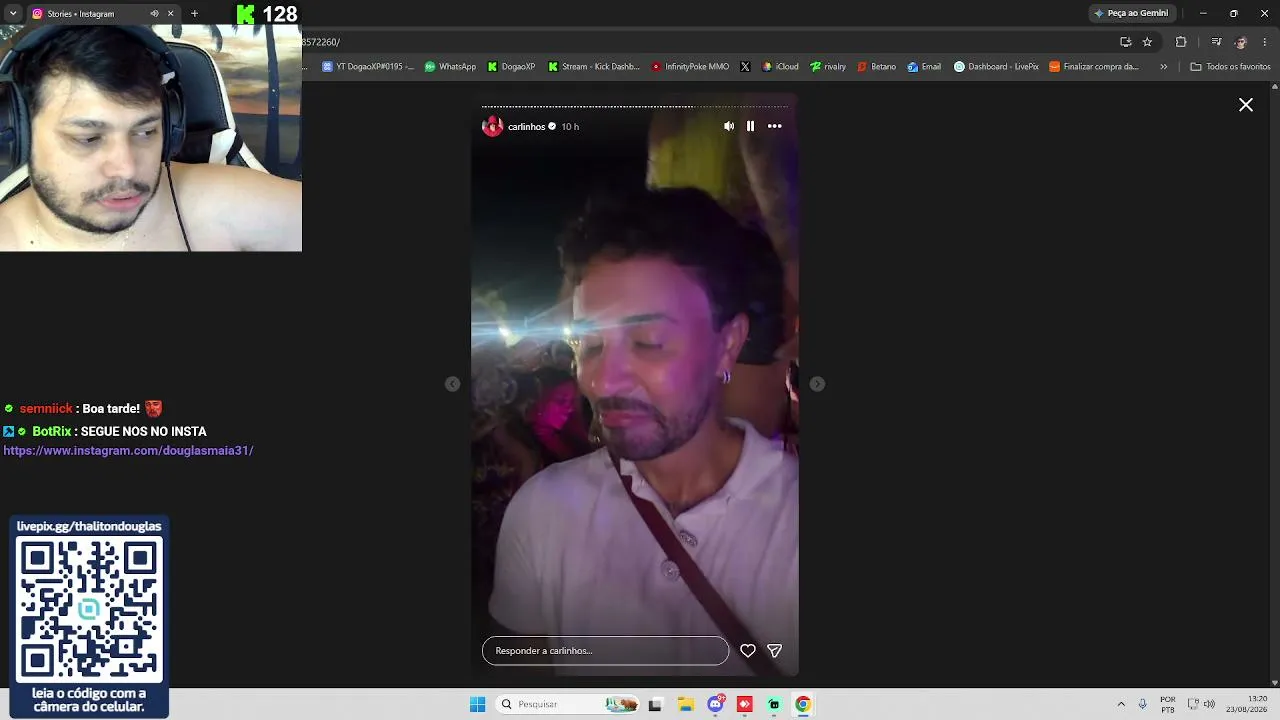Click the livepix.gg QR code
The width and height of the screenshot is (1280, 720).
tap(89, 608)
